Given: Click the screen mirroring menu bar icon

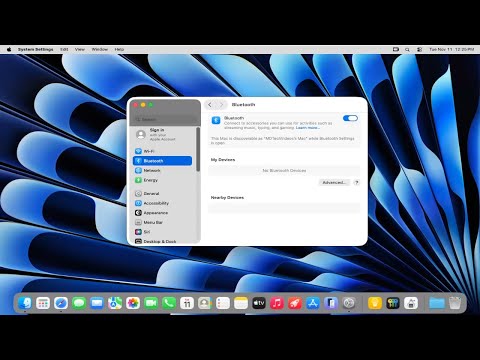Looking at the screenshot, I should pos(396,49).
